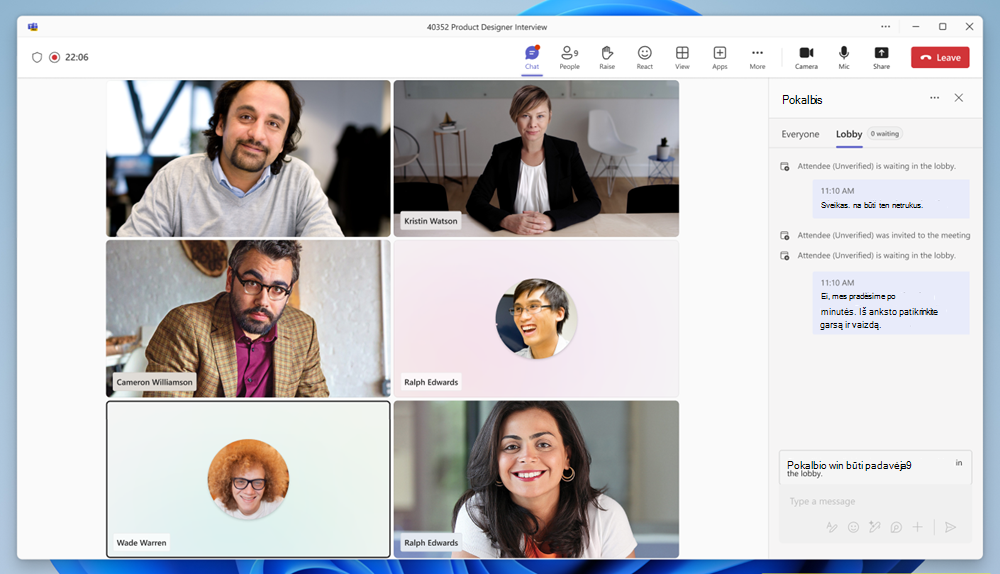Screen dimensions: 1000x574
Task: Click 'Attendee (Unverified) was invited' text
Action: [x=884, y=235]
